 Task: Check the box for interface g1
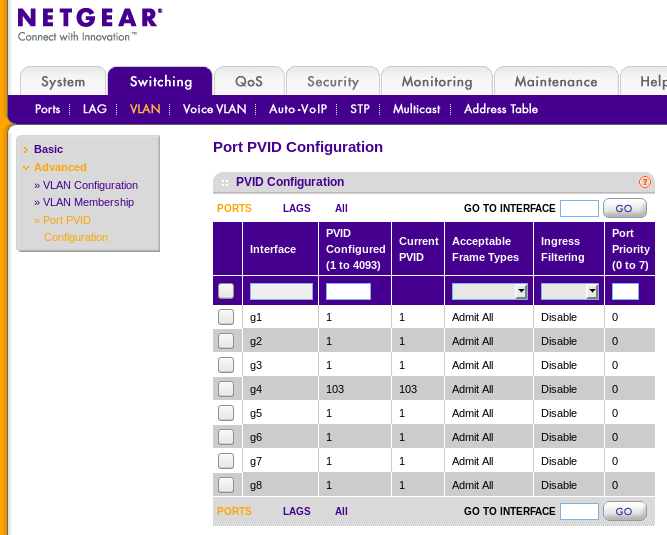pos(226,317)
